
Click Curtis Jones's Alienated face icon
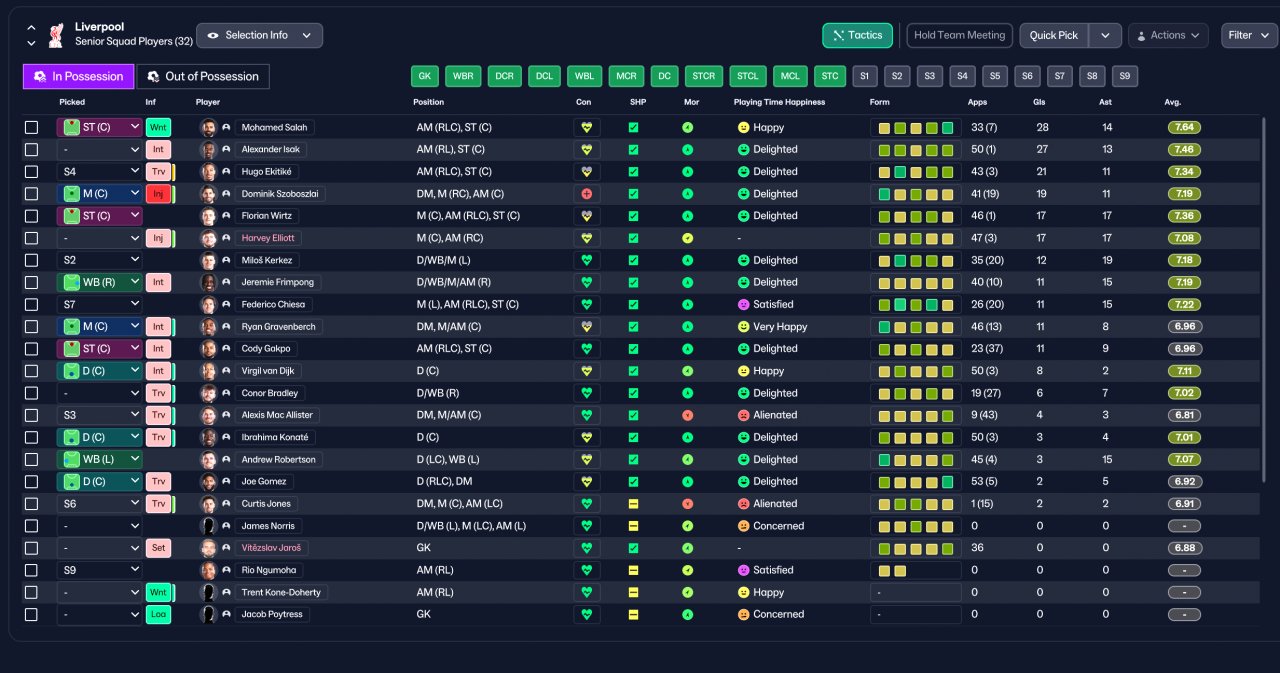[743, 504]
